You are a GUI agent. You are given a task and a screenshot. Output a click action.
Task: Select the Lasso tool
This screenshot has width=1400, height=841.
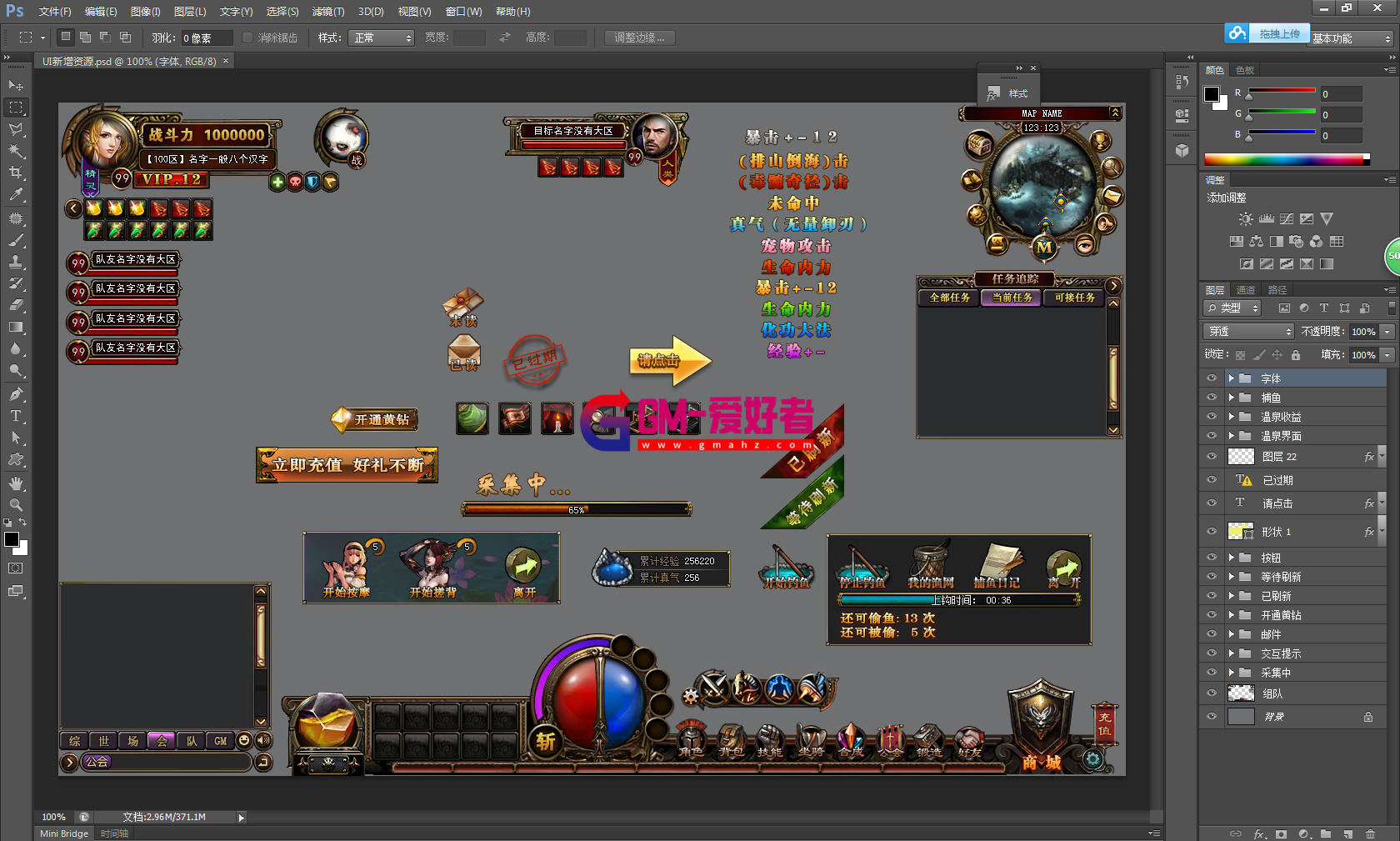click(16, 129)
